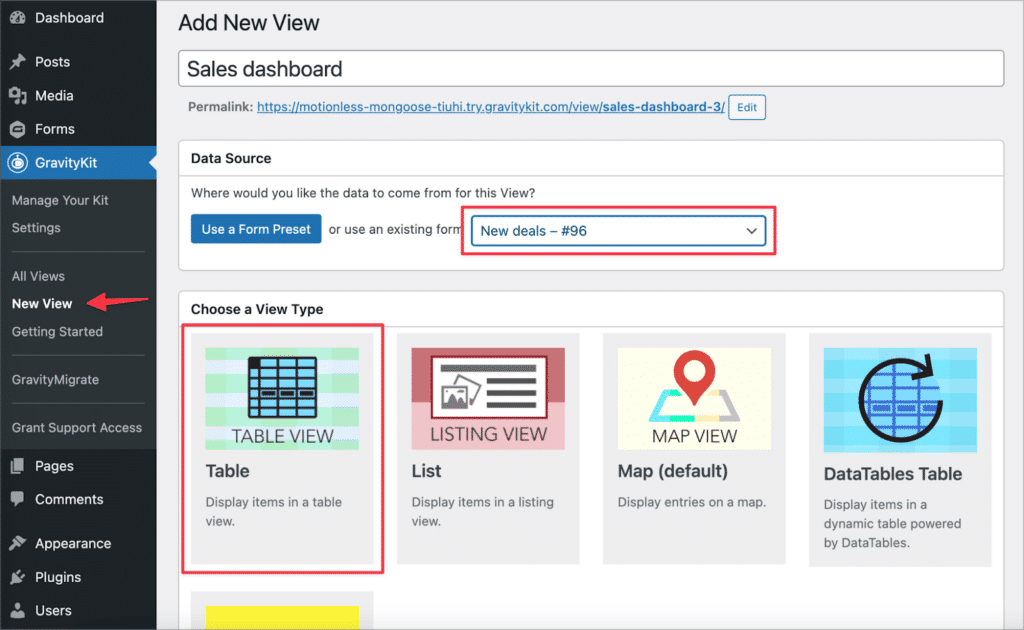Click the Data Source panel heading
Image resolution: width=1024 pixels, height=630 pixels.
click(x=231, y=158)
